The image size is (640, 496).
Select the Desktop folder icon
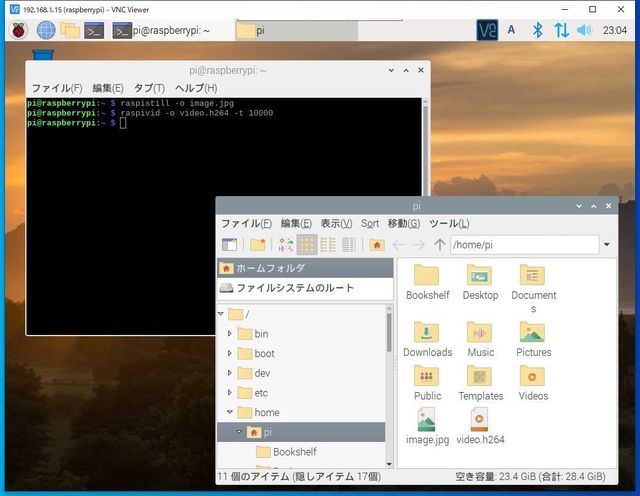pos(480,282)
